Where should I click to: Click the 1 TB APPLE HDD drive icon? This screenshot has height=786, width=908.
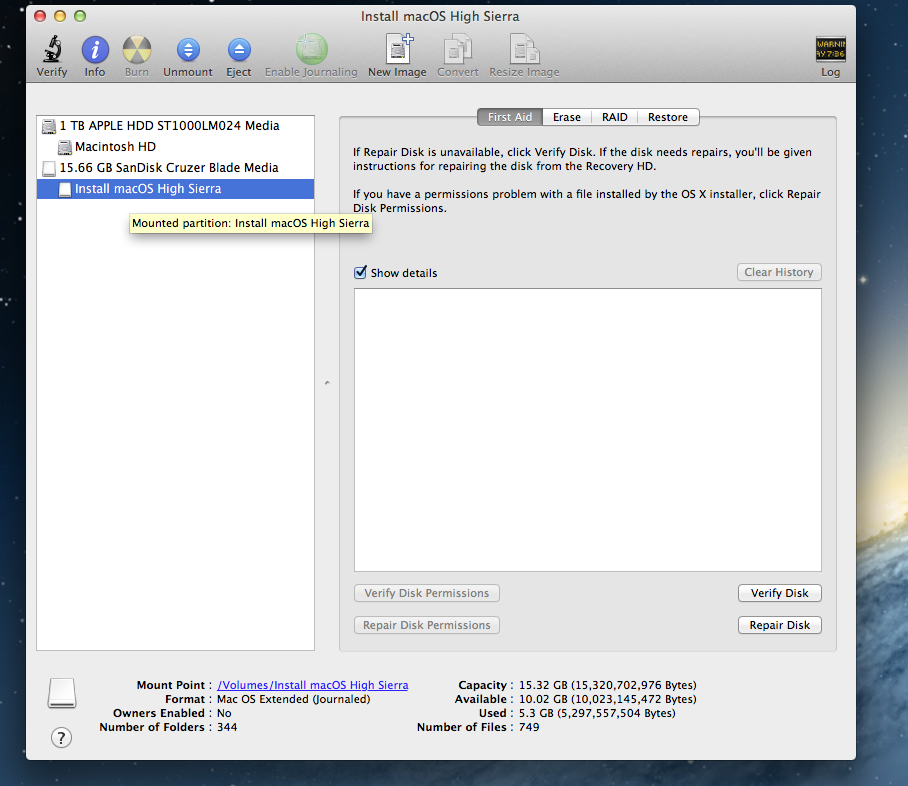[49, 126]
